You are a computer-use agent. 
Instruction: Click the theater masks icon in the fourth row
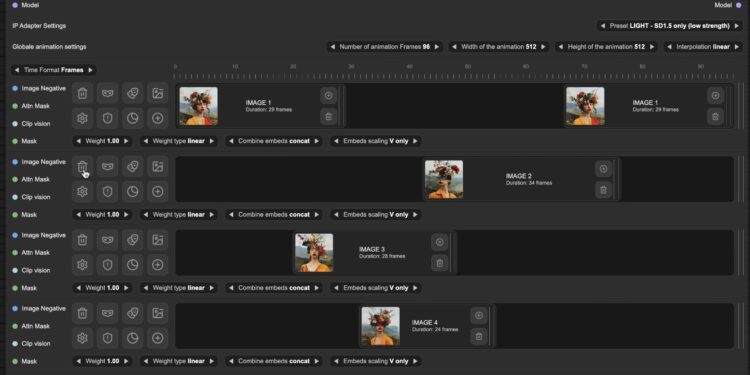click(132, 313)
